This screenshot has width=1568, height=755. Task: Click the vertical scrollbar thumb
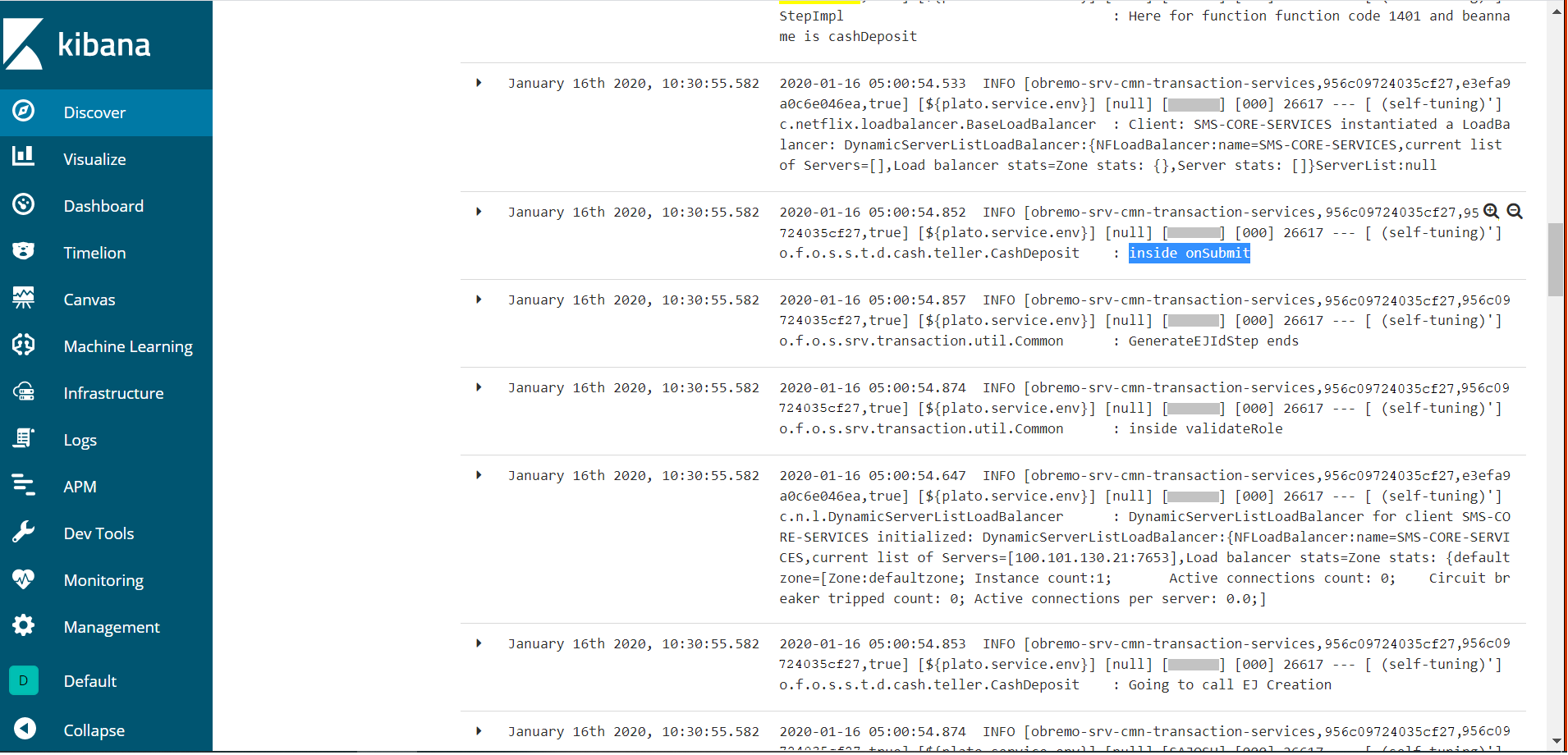click(1556, 259)
